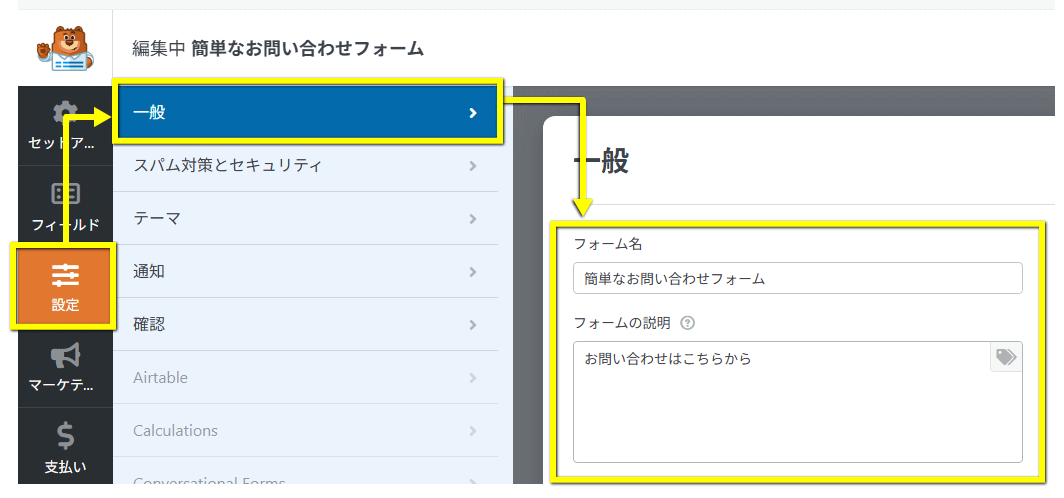Open スパム対策とセキュリティ settings section
Image resolution: width=1064 pixels, height=498 pixels.
(305, 165)
